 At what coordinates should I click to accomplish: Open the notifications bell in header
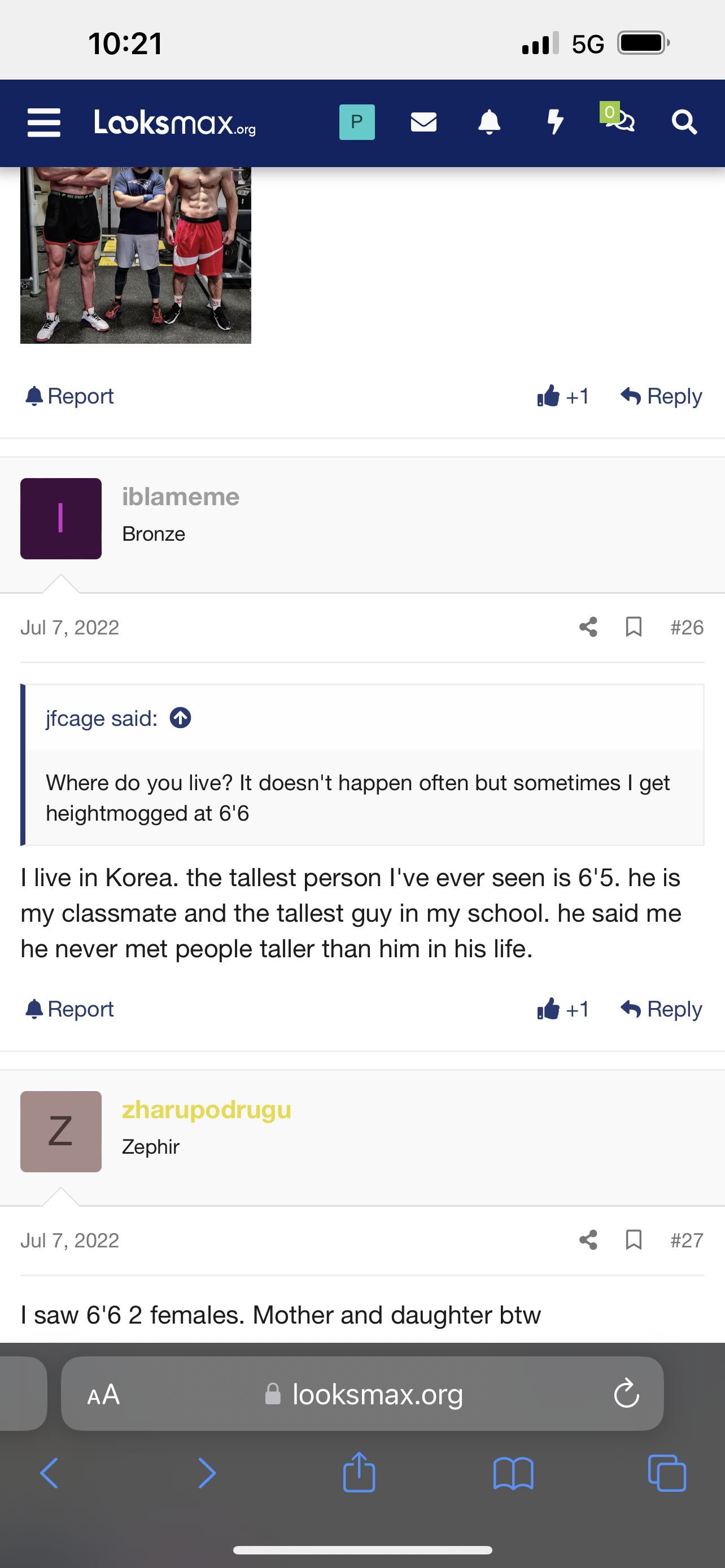[489, 122]
